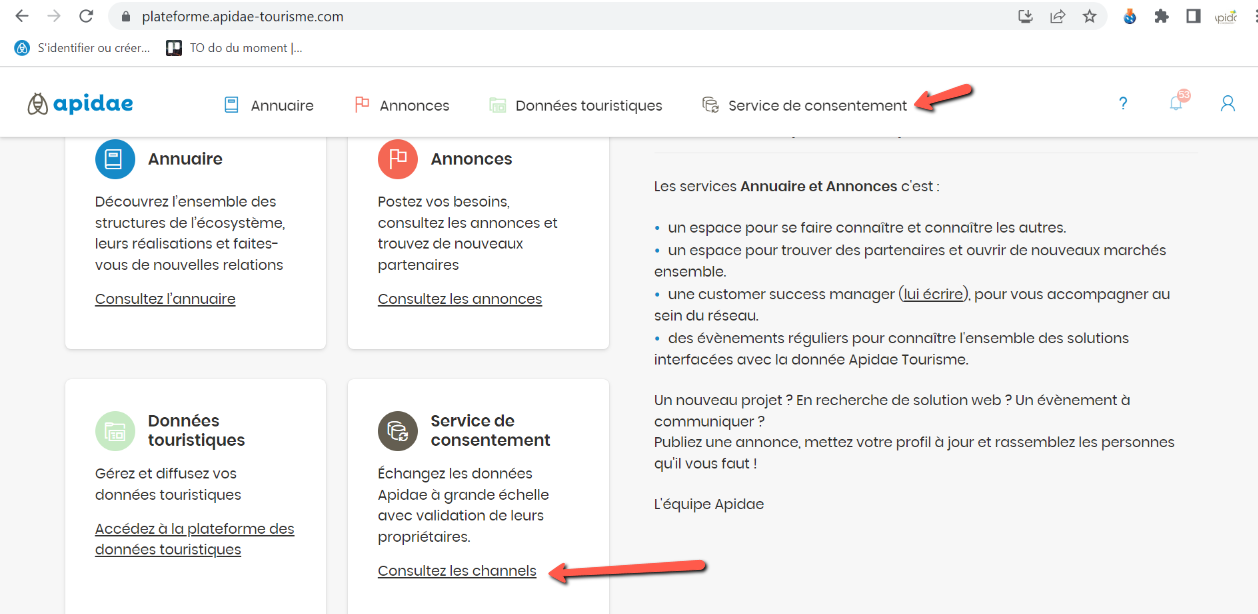
Task: Open "Accédez à la plateforme des données touristiques"
Action: click(x=195, y=539)
